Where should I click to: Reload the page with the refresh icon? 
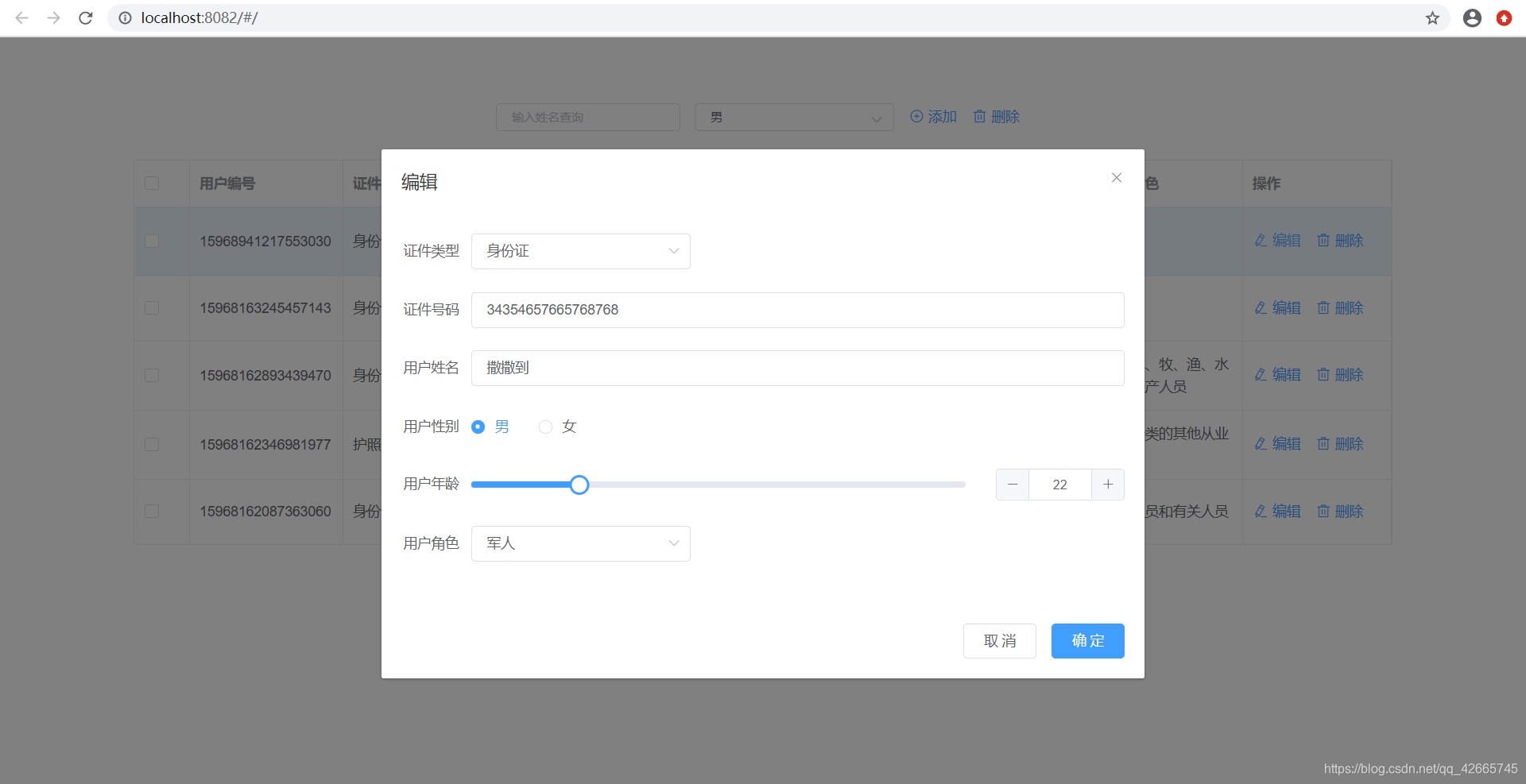tap(86, 17)
